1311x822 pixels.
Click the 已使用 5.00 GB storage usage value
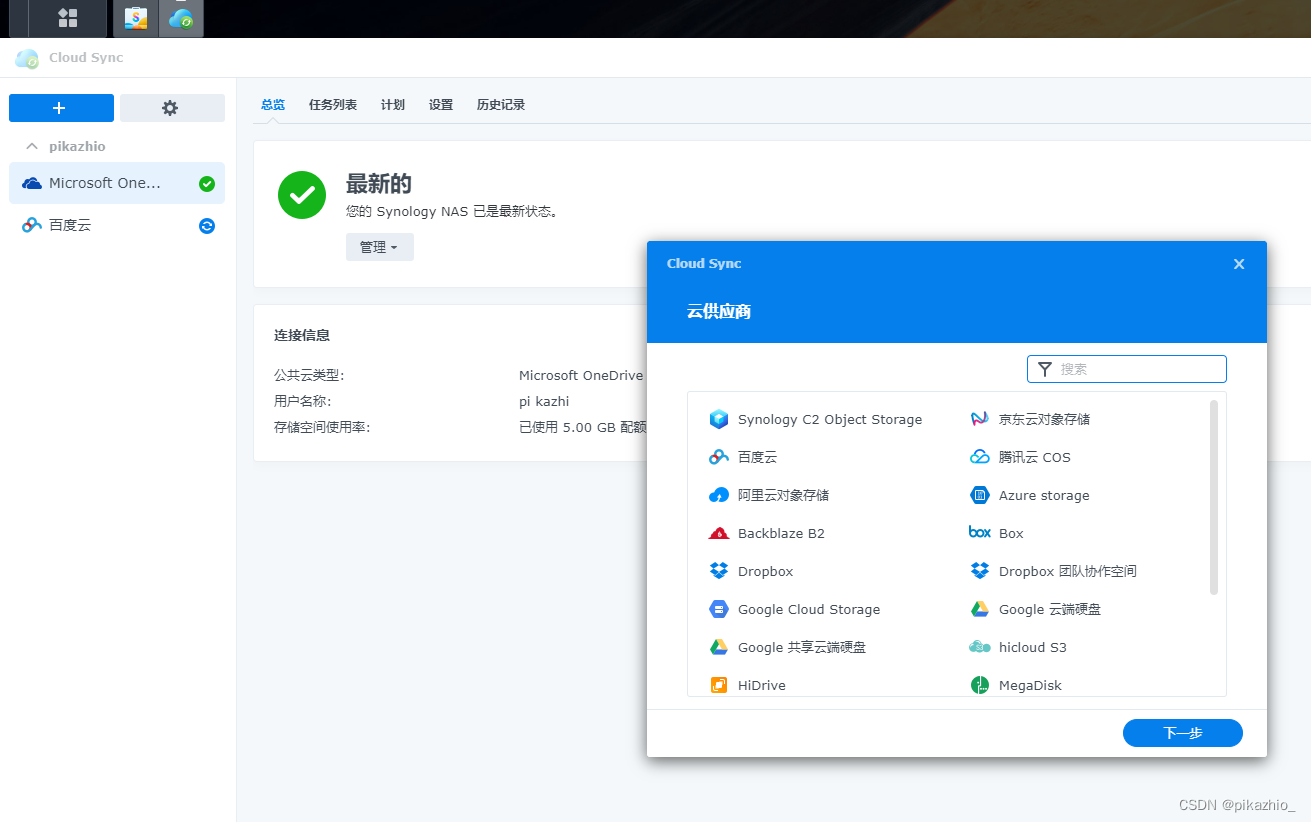coord(583,428)
